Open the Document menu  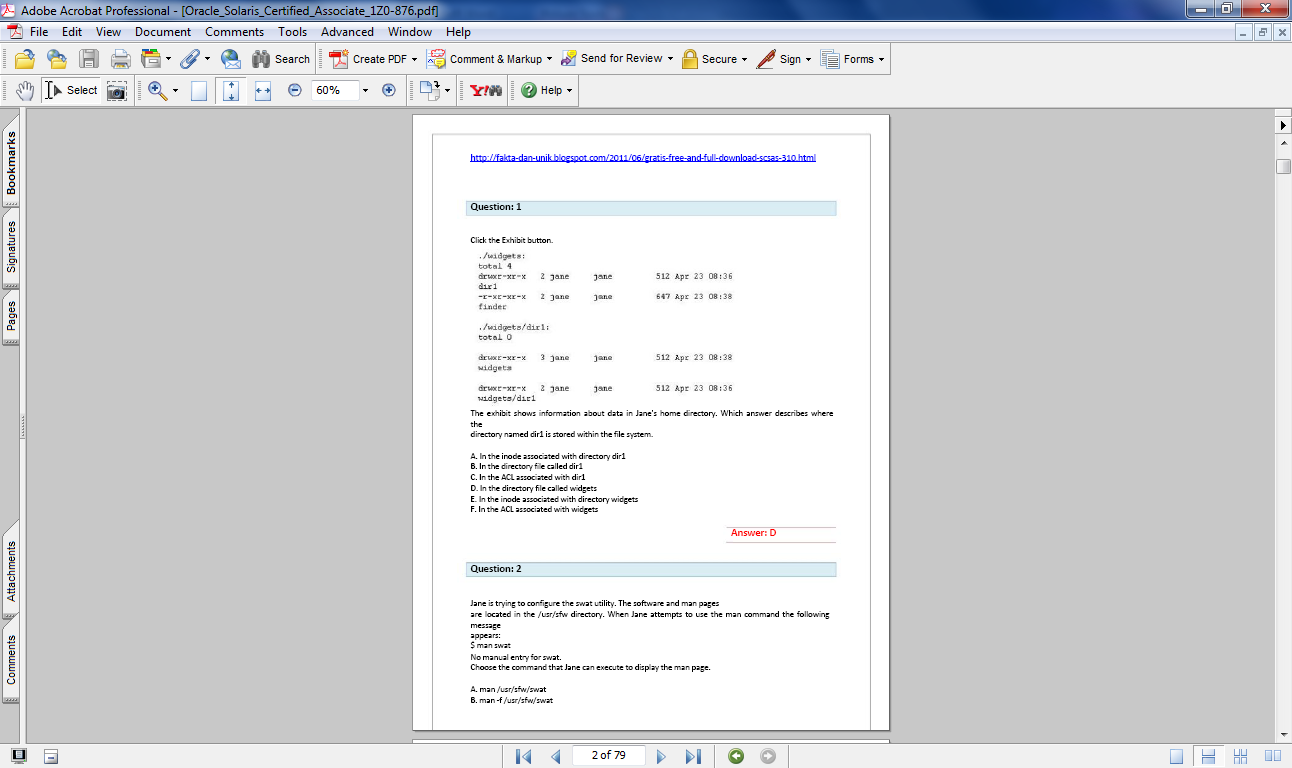163,32
